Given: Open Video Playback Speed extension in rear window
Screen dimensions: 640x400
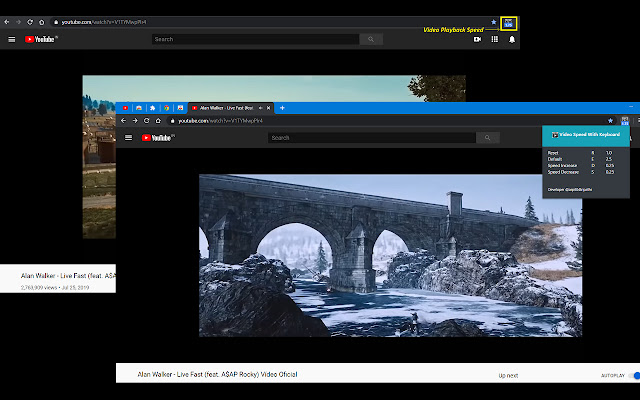Looking at the screenshot, I should pyautogui.click(x=508, y=23).
